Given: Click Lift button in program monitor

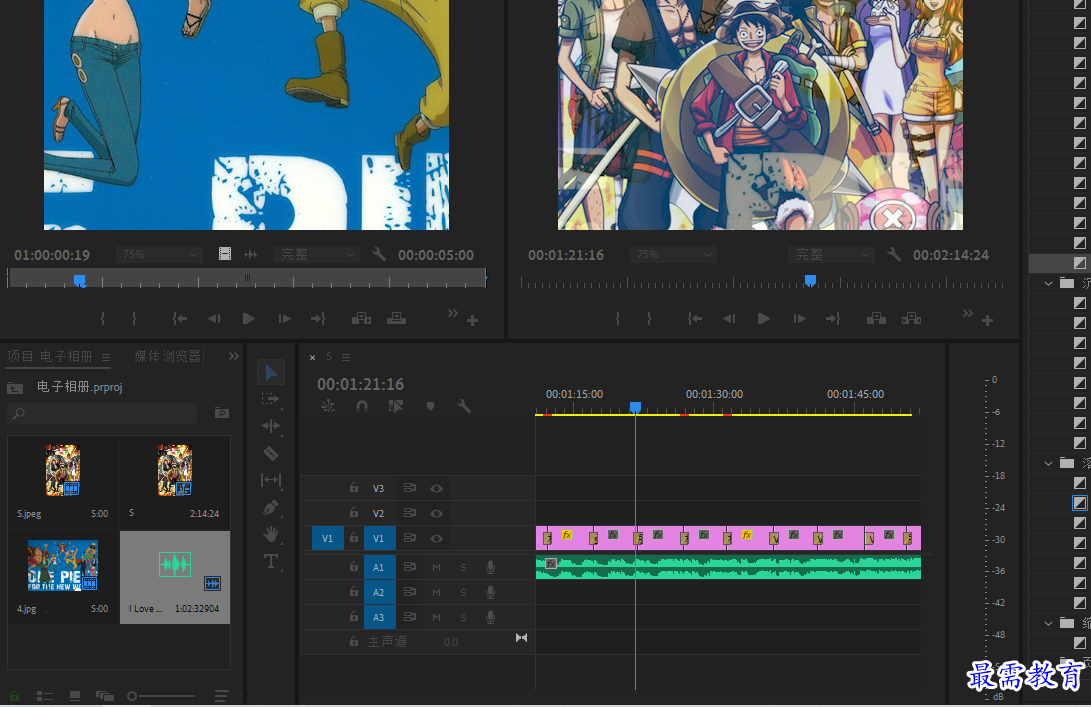Looking at the screenshot, I should [876, 319].
